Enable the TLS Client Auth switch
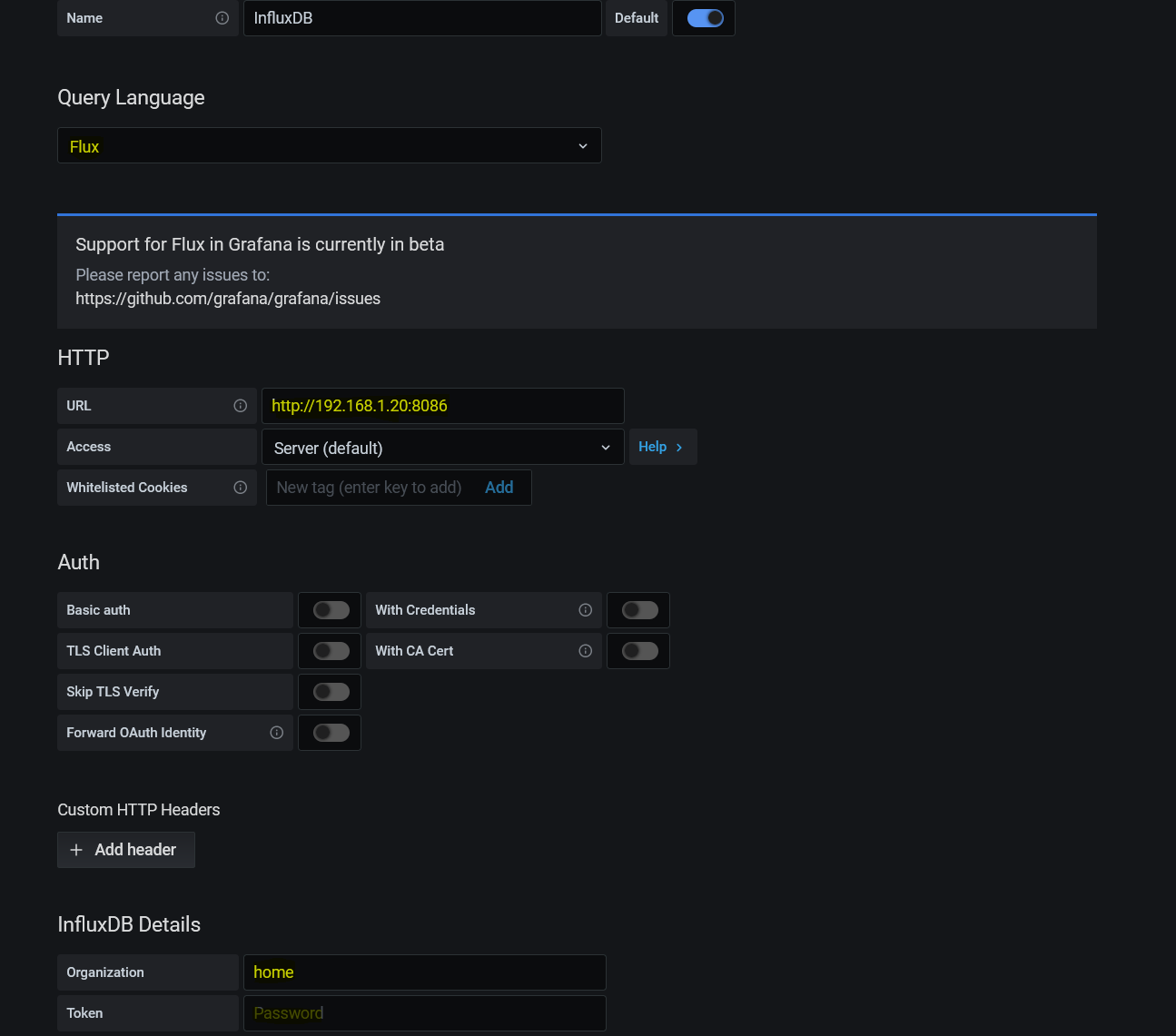Viewport: 1176px width, 1036px height. click(331, 651)
